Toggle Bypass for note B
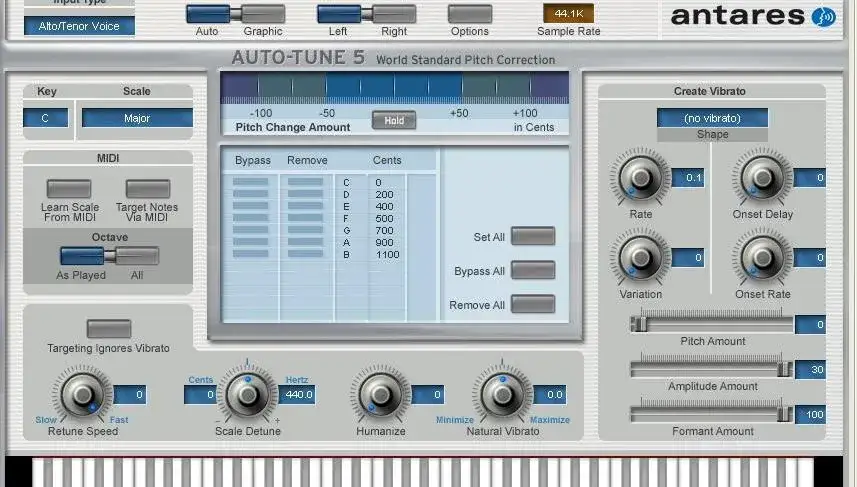857x487 pixels. (x=250, y=254)
